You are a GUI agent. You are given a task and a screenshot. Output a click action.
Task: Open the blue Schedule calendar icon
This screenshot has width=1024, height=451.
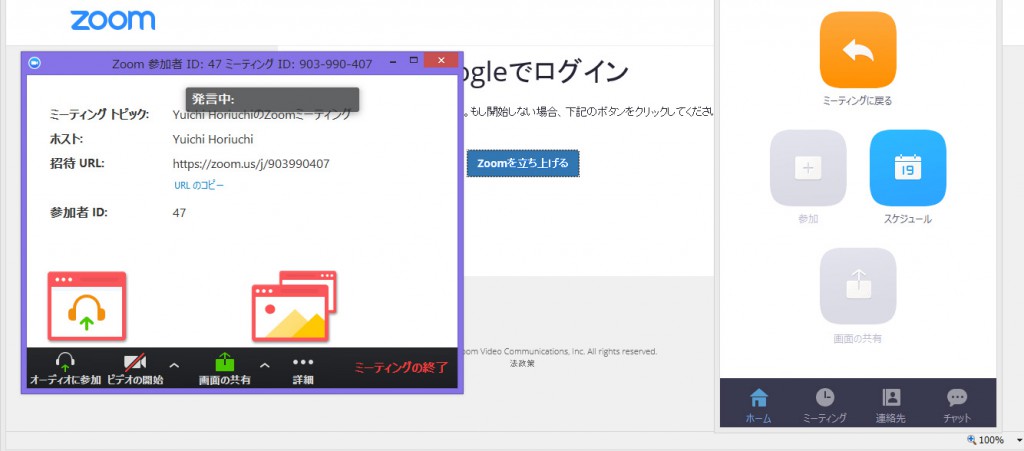point(907,168)
